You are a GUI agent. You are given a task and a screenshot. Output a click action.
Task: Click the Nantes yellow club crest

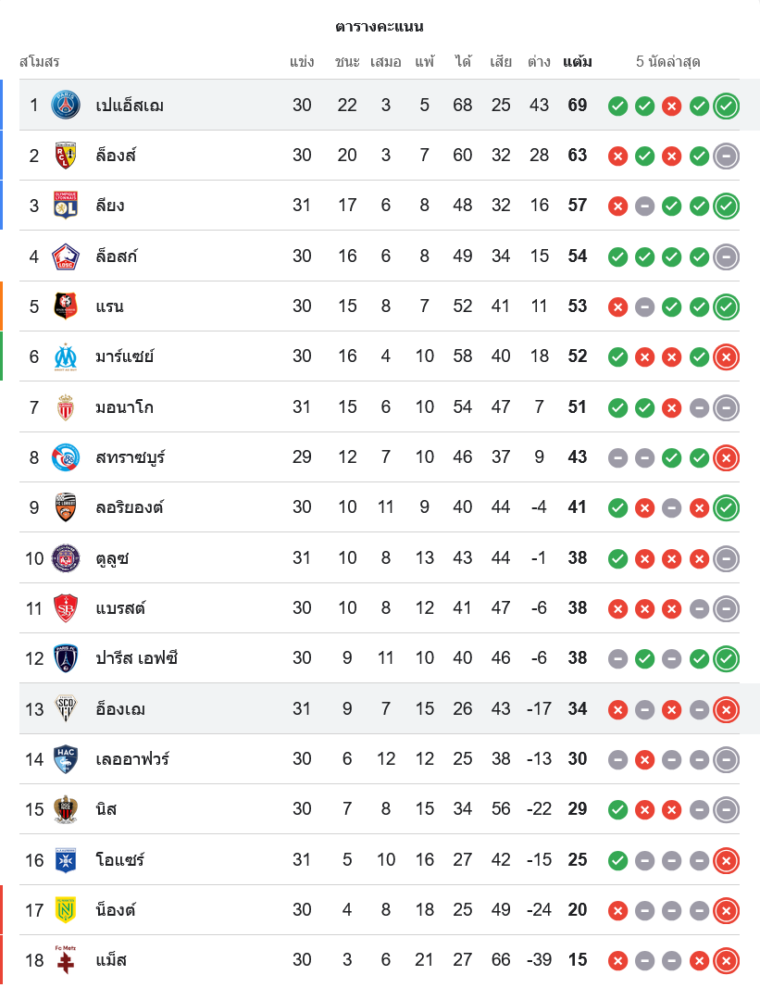click(66, 910)
